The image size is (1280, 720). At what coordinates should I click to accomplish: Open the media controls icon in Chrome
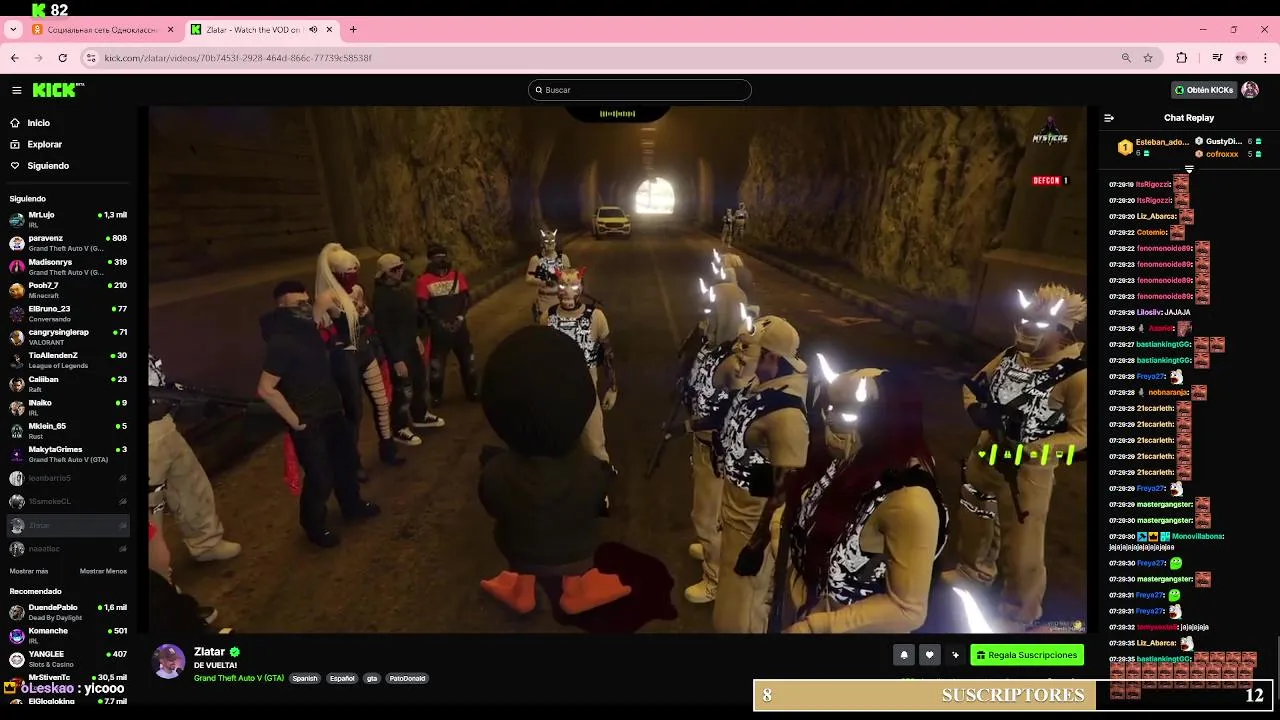click(x=1217, y=58)
